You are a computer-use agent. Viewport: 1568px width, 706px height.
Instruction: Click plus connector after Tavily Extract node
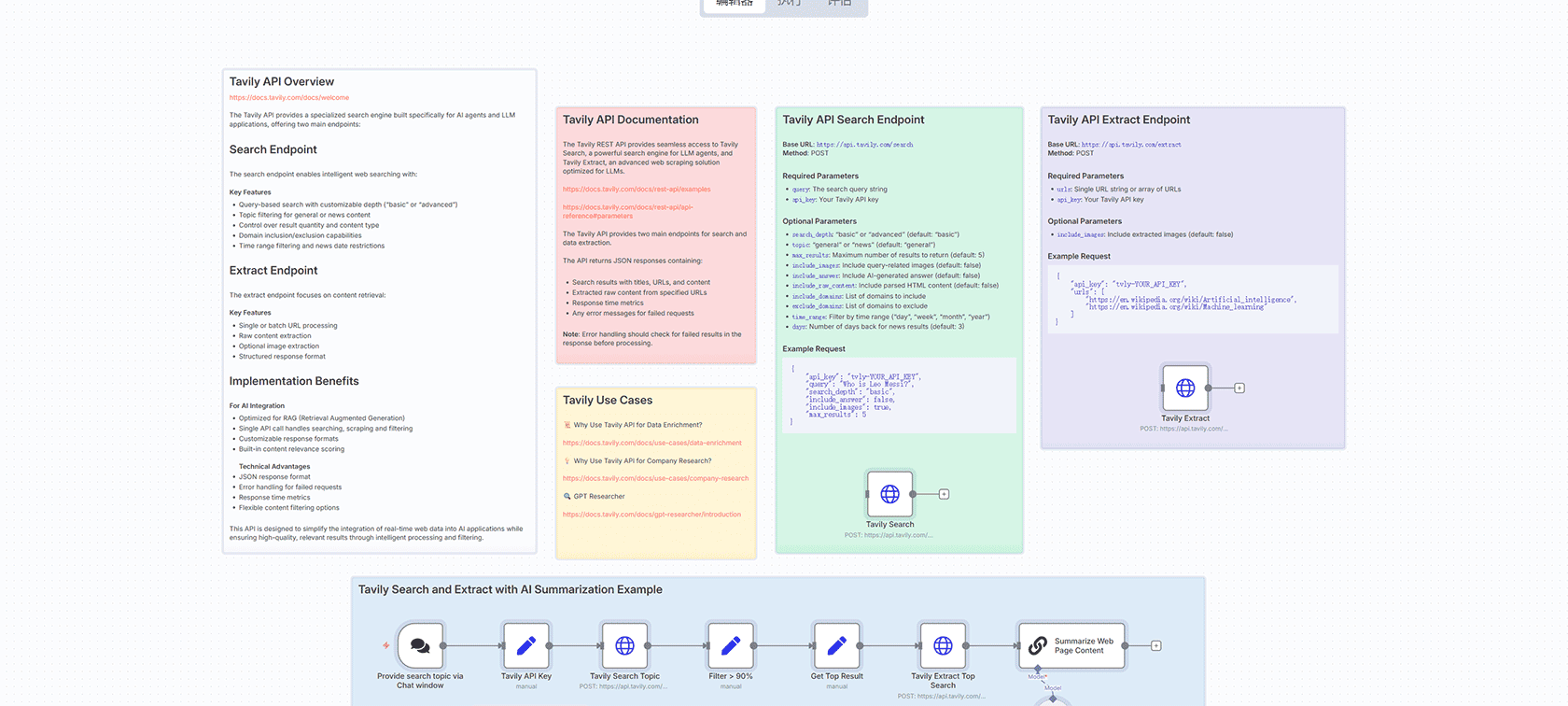(1239, 388)
